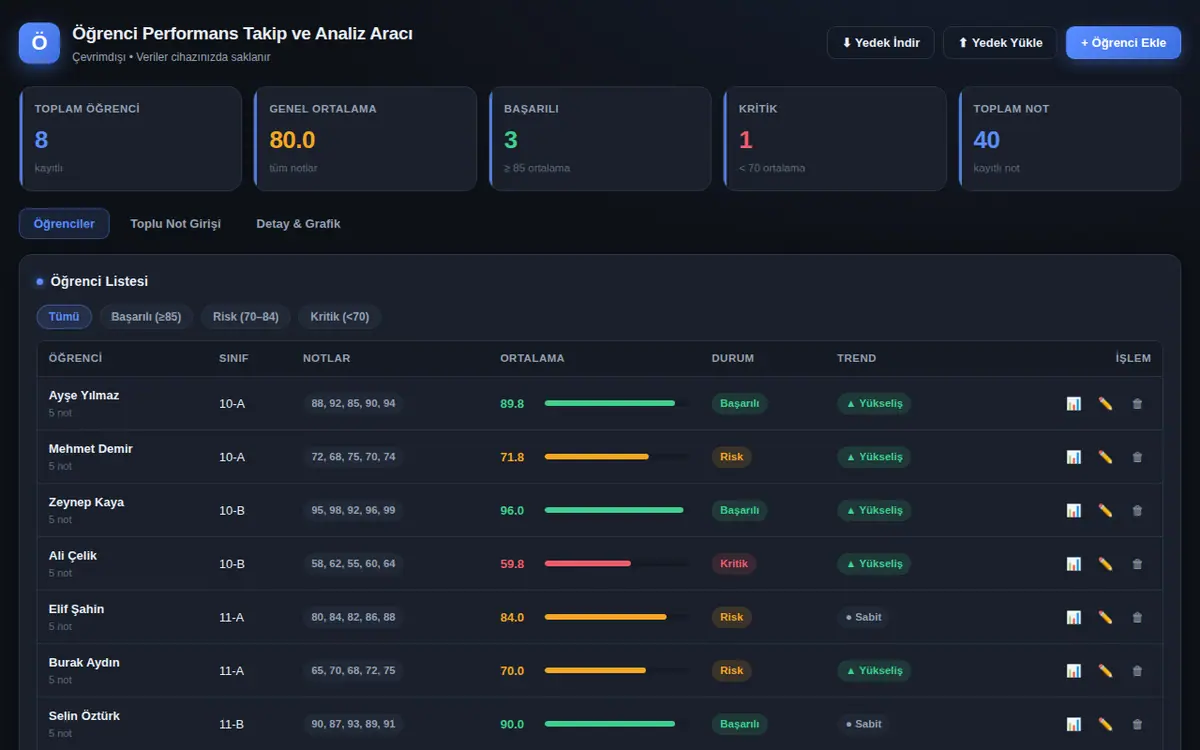Remove Mehmet Demir via the trash icon
1200x750 pixels.
pyautogui.click(x=1137, y=457)
